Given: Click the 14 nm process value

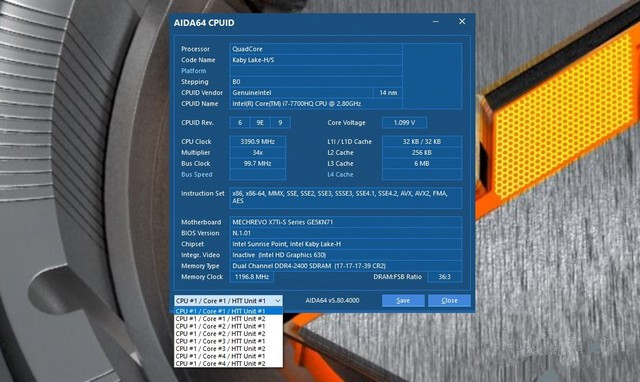Looking at the screenshot, I should [x=388, y=93].
